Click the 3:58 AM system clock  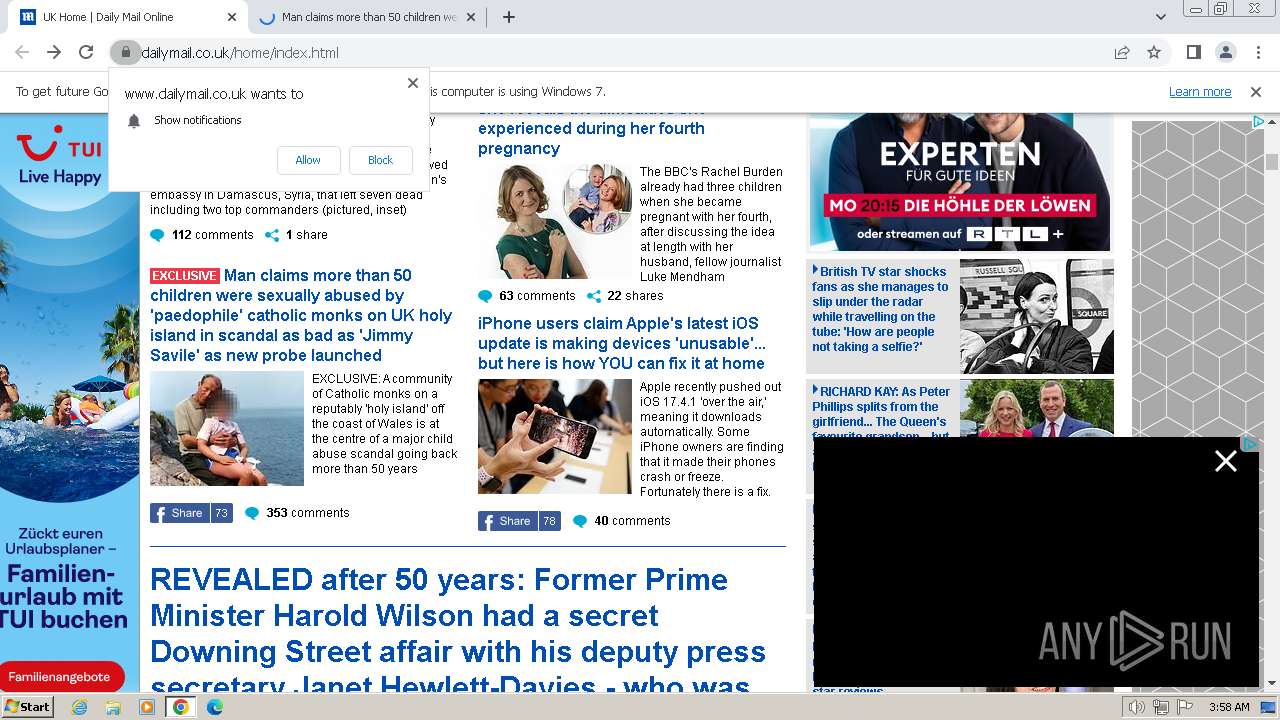1229,707
